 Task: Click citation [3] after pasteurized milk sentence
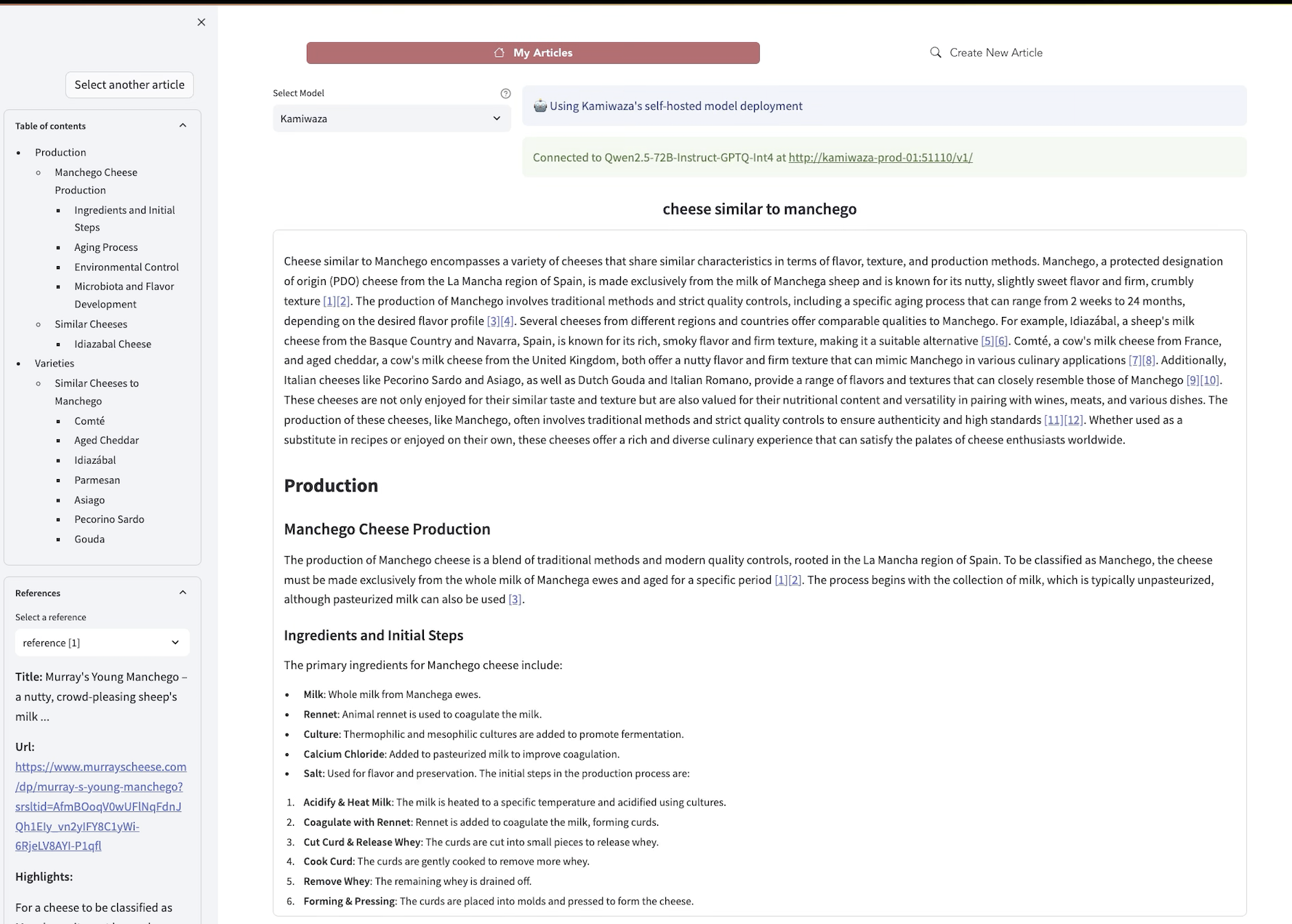[x=515, y=600]
